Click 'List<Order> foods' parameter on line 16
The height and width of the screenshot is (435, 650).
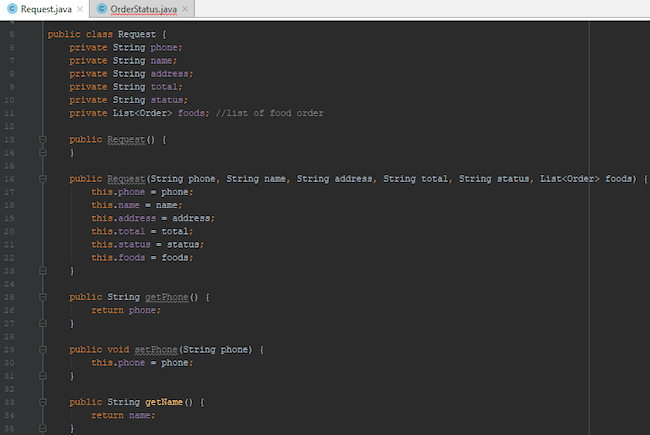586,179
